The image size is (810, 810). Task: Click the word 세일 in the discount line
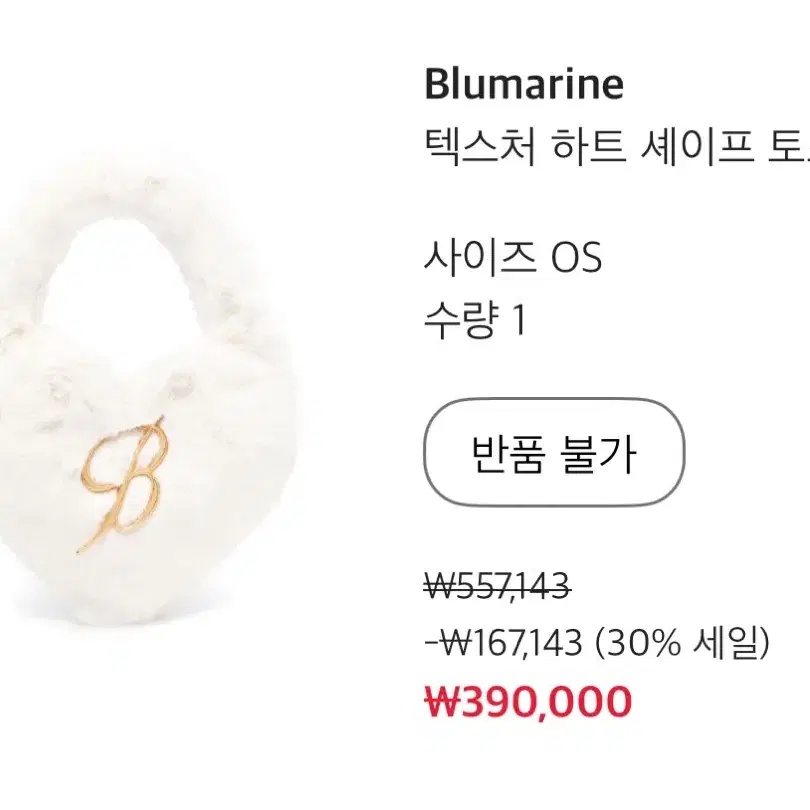pyautogui.click(x=727, y=642)
